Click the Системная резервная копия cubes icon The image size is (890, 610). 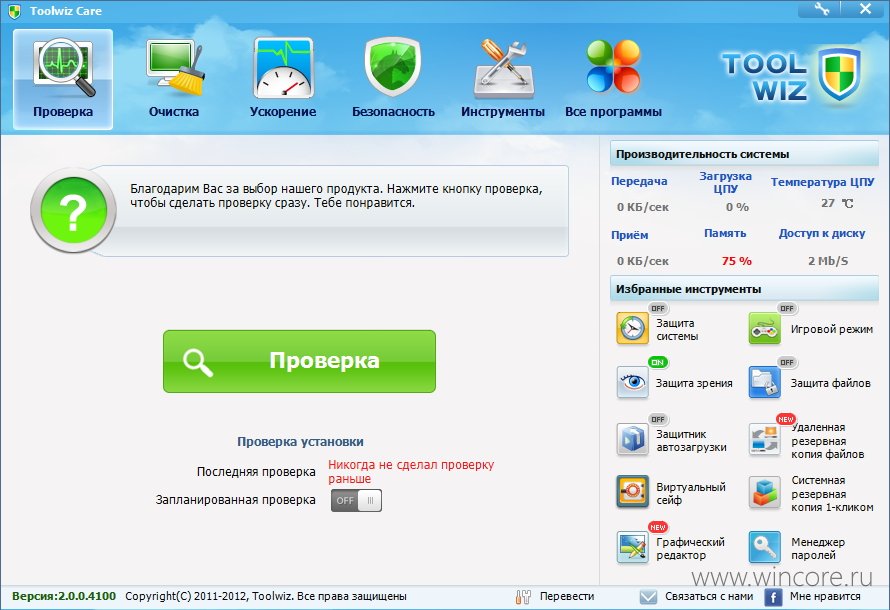click(765, 491)
